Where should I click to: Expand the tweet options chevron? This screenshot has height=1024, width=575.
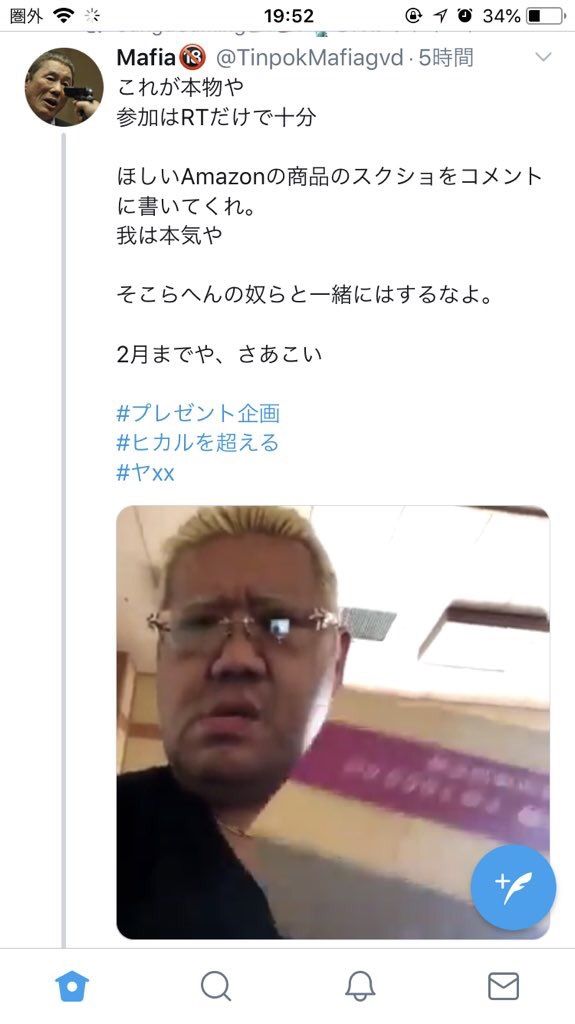544,57
